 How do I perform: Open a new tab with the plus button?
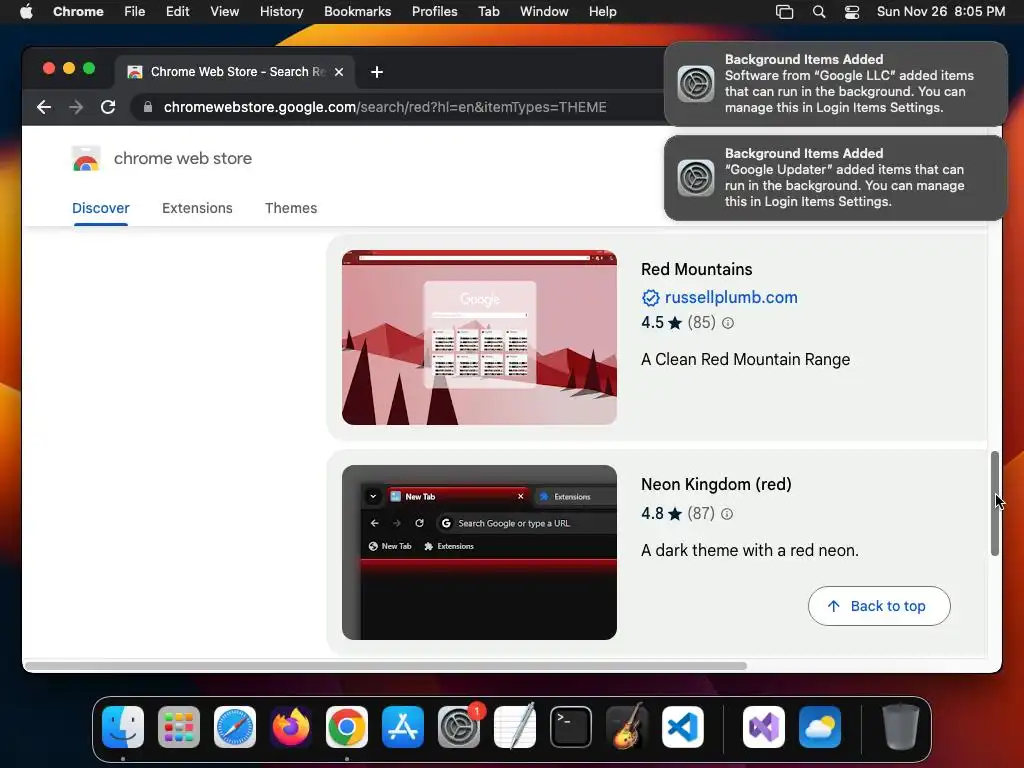click(377, 72)
